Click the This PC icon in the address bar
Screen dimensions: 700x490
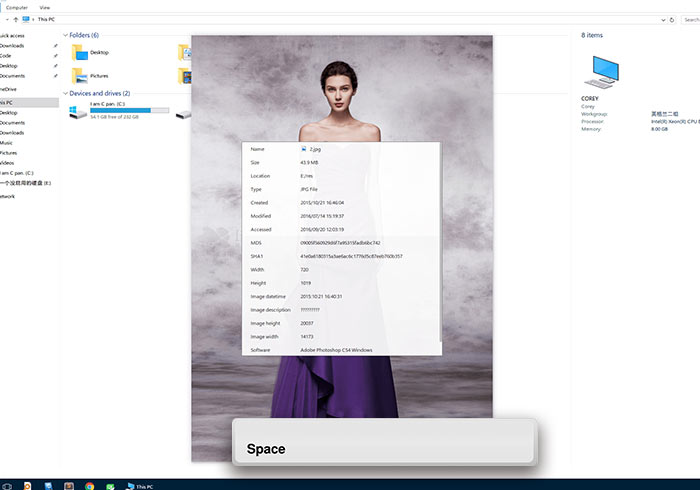click(26, 19)
